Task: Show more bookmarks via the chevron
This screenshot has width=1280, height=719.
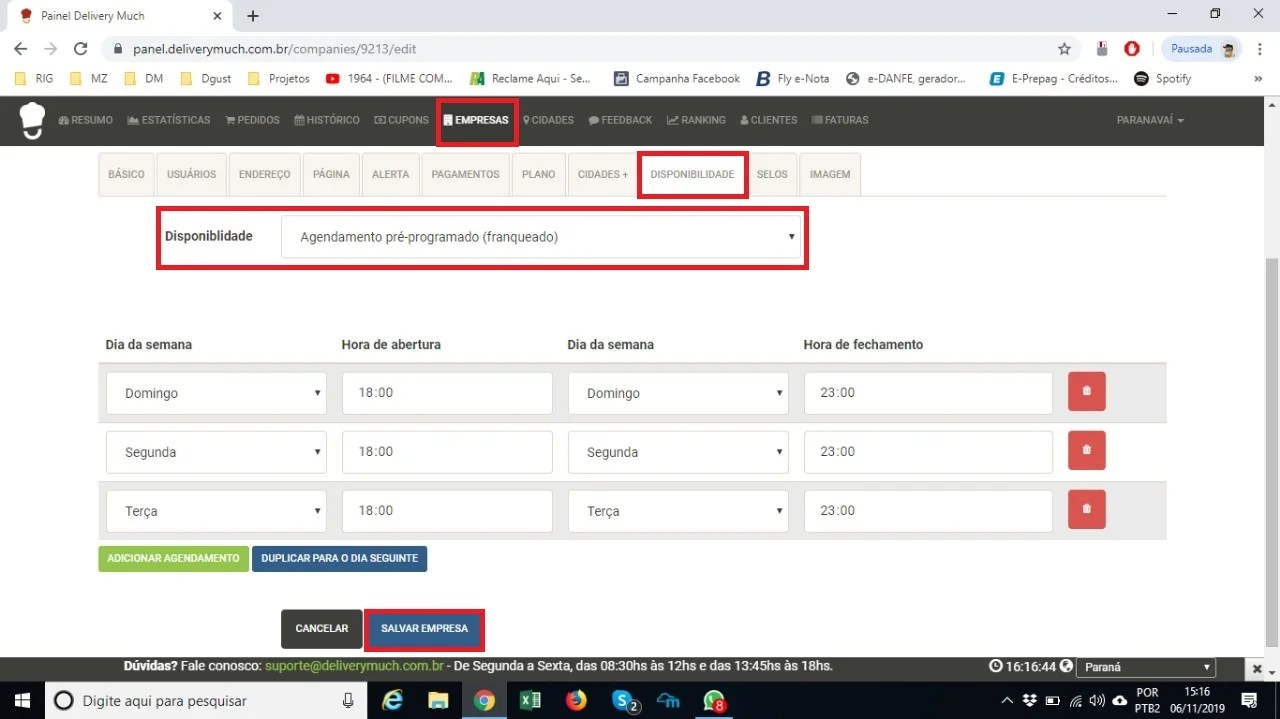Action: (x=1258, y=78)
